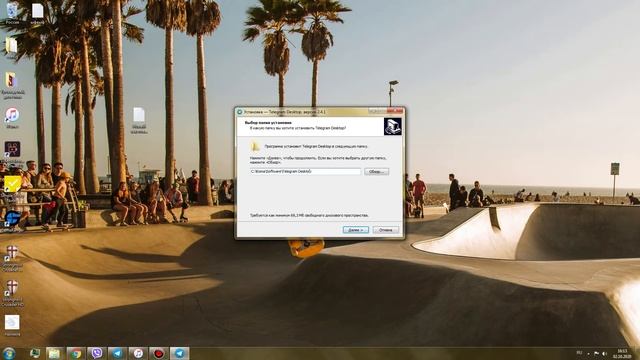Open Google Chrome from the taskbar
This screenshot has width=640, height=360.
75,353
